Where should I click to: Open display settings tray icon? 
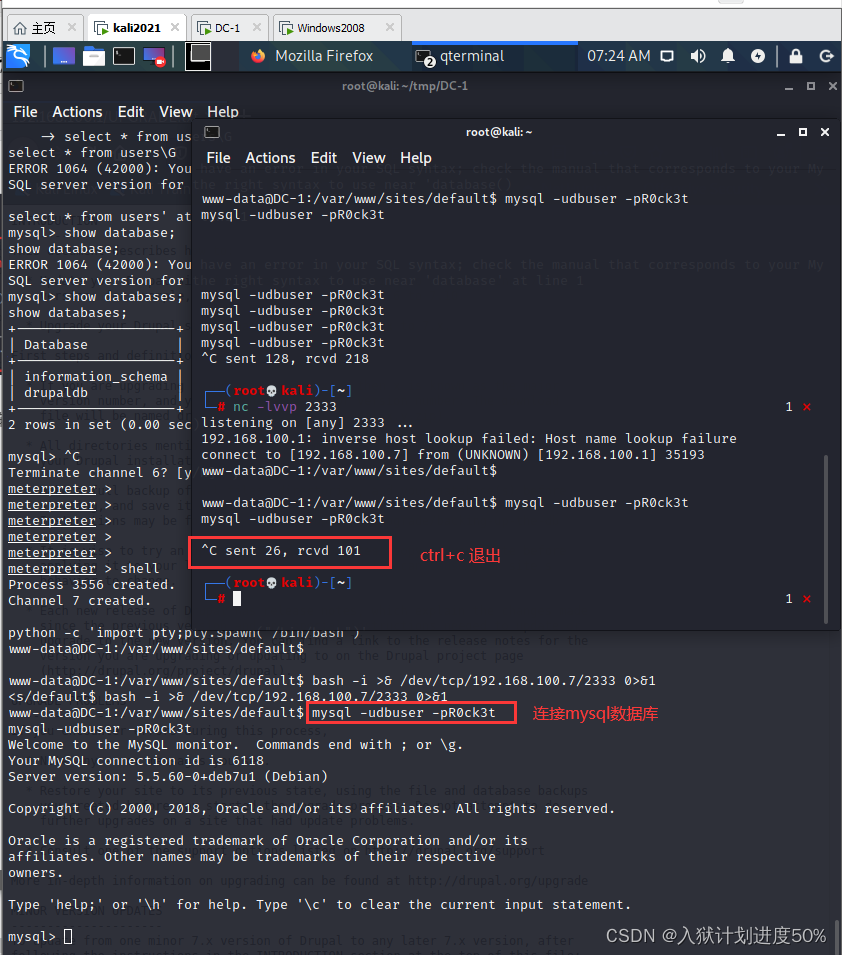click(x=667, y=56)
